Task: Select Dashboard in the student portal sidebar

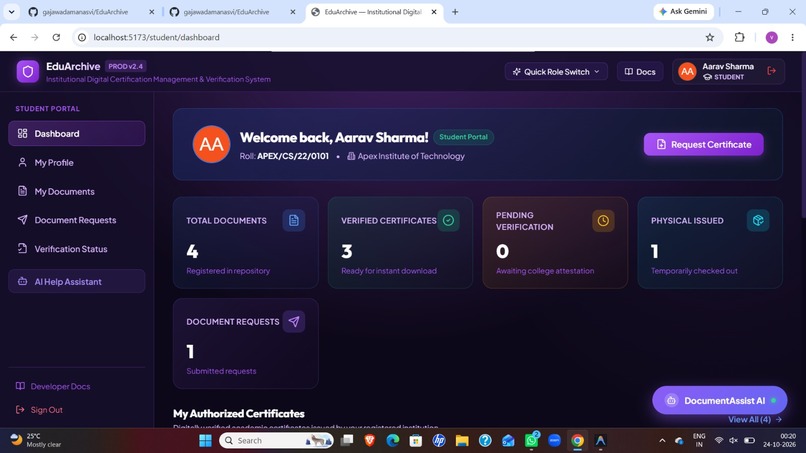Action: (x=77, y=133)
